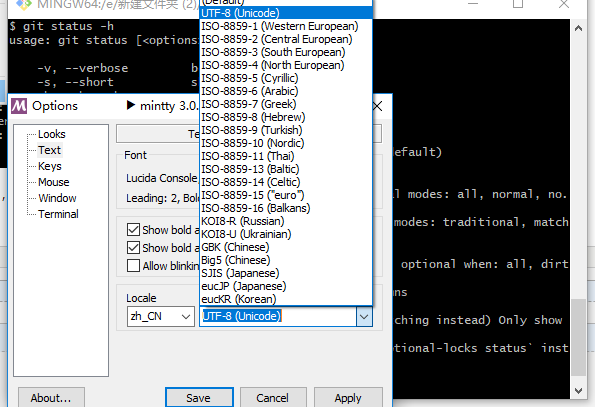The width and height of the screenshot is (595, 407).
Task: Open the Terminal options category
Action: [58, 214]
